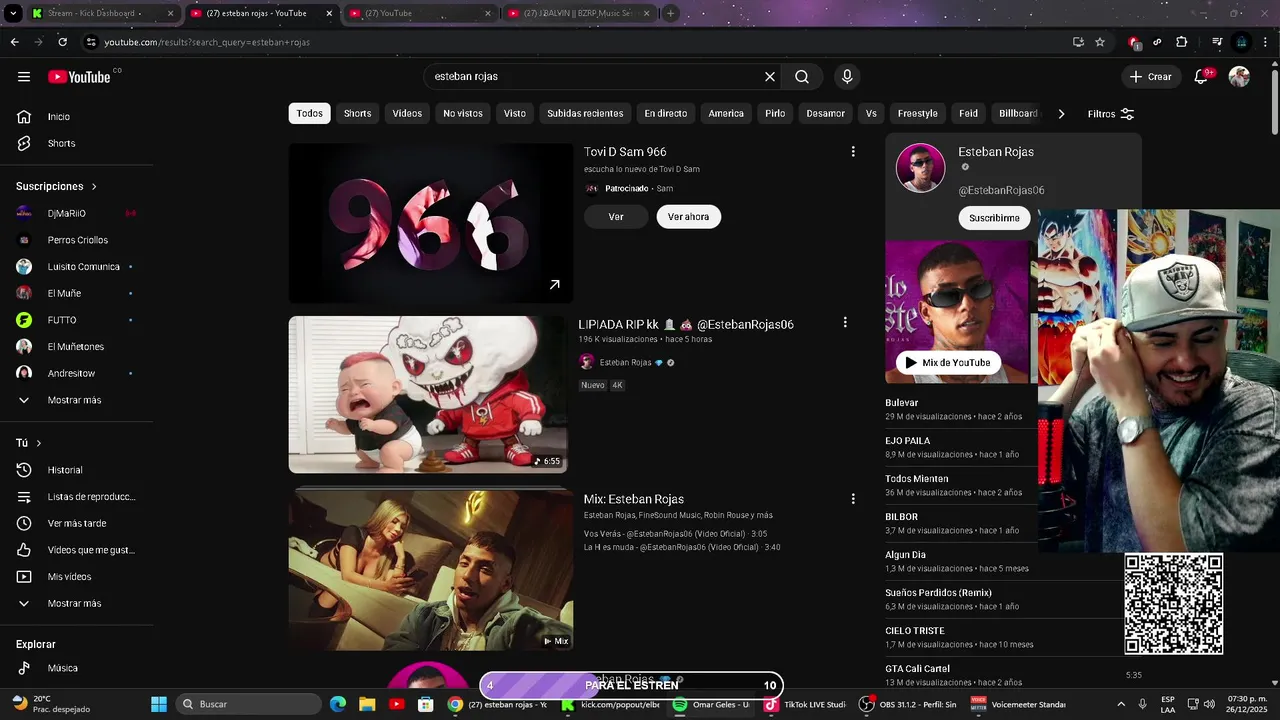Screen dimensions: 1280x720
Task: Open the YouTube hamburger guide menu
Action: tap(24, 77)
